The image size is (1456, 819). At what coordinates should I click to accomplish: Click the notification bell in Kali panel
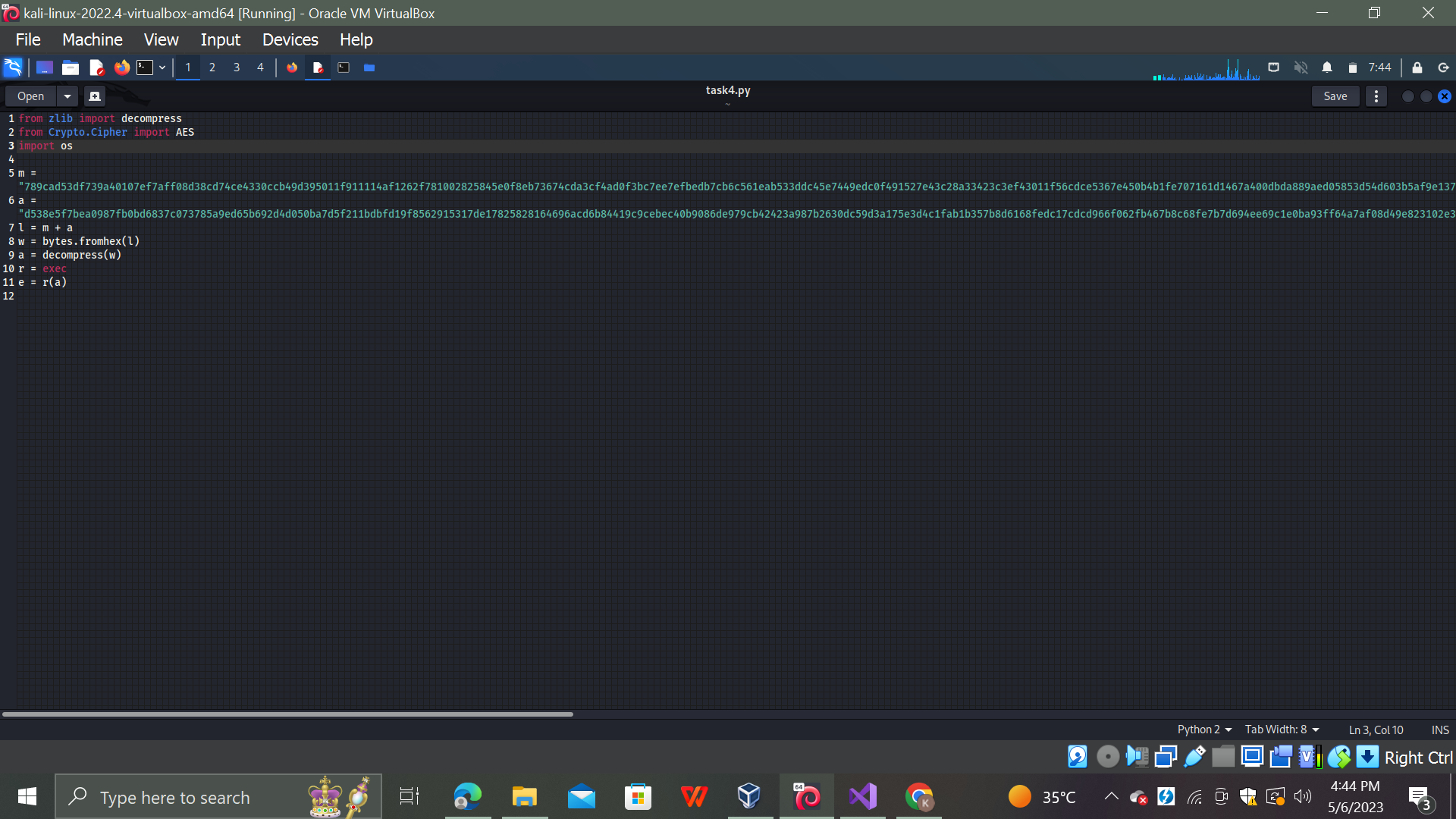tap(1326, 67)
